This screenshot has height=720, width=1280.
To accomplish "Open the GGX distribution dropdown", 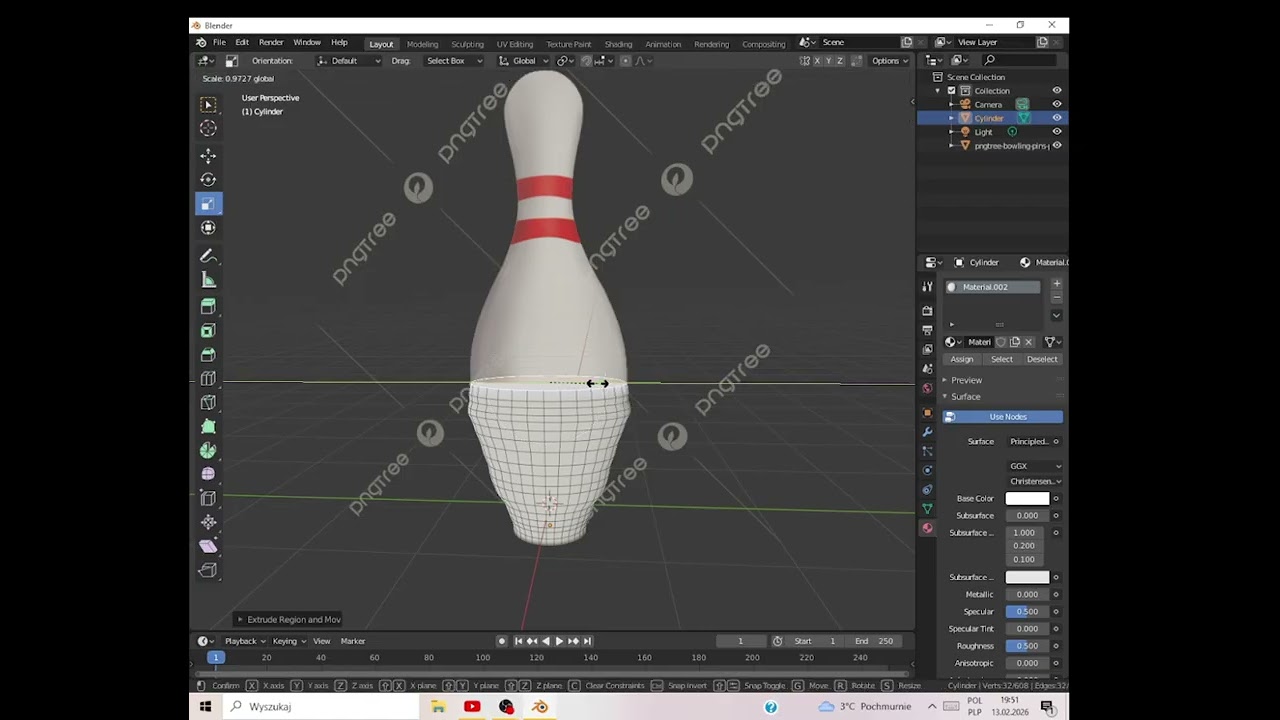I will coord(1035,466).
